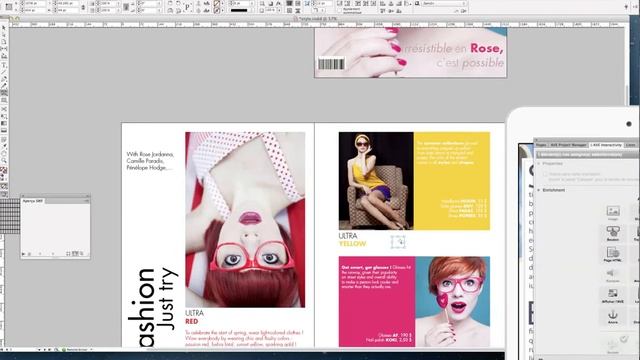Select the Pen tool
The image size is (640, 360).
(4, 79)
